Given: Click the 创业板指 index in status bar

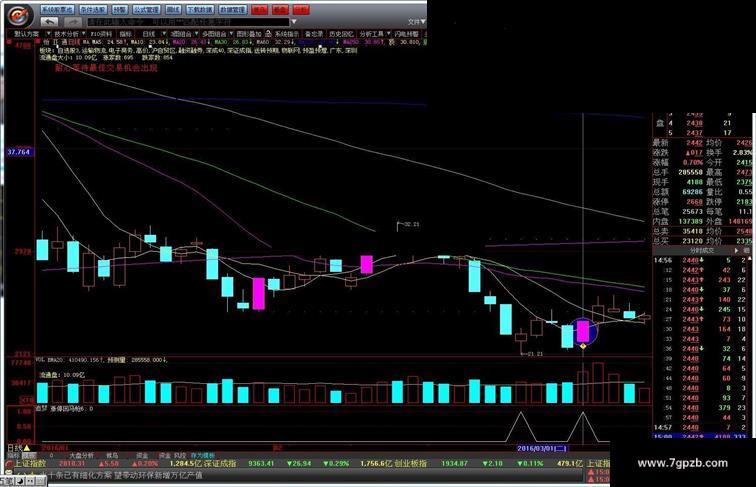Looking at the screenshot, I should [x=410, y=463].
